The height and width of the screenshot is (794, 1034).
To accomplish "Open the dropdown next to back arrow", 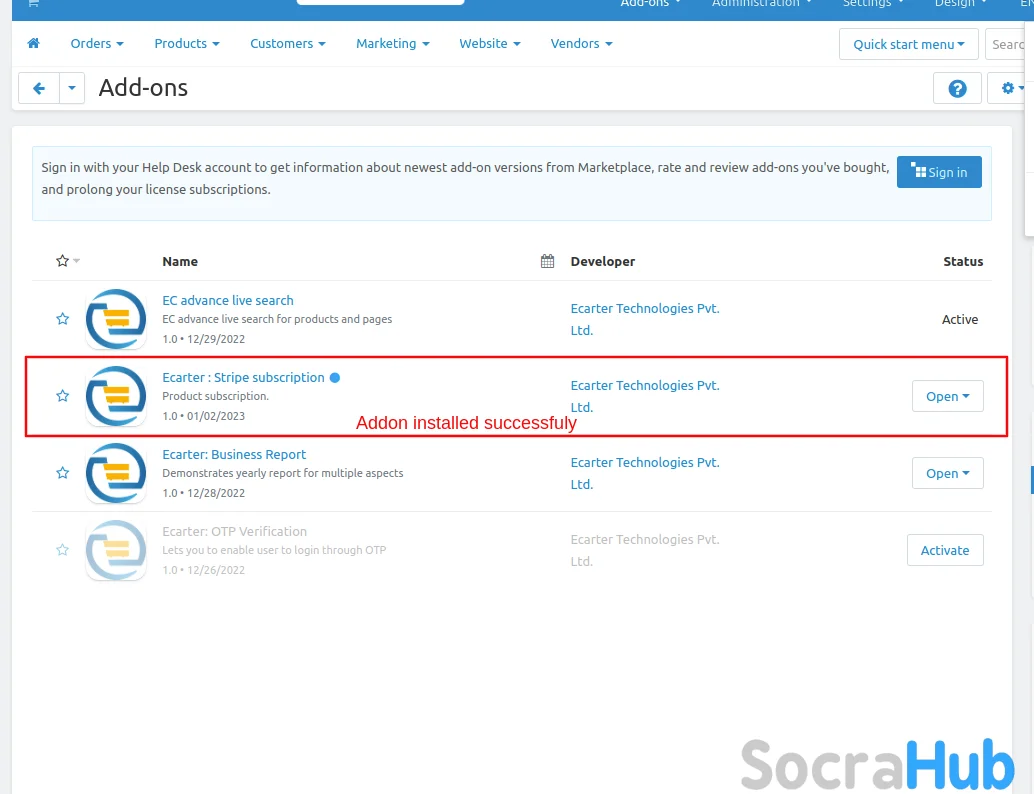I will 72,88.
